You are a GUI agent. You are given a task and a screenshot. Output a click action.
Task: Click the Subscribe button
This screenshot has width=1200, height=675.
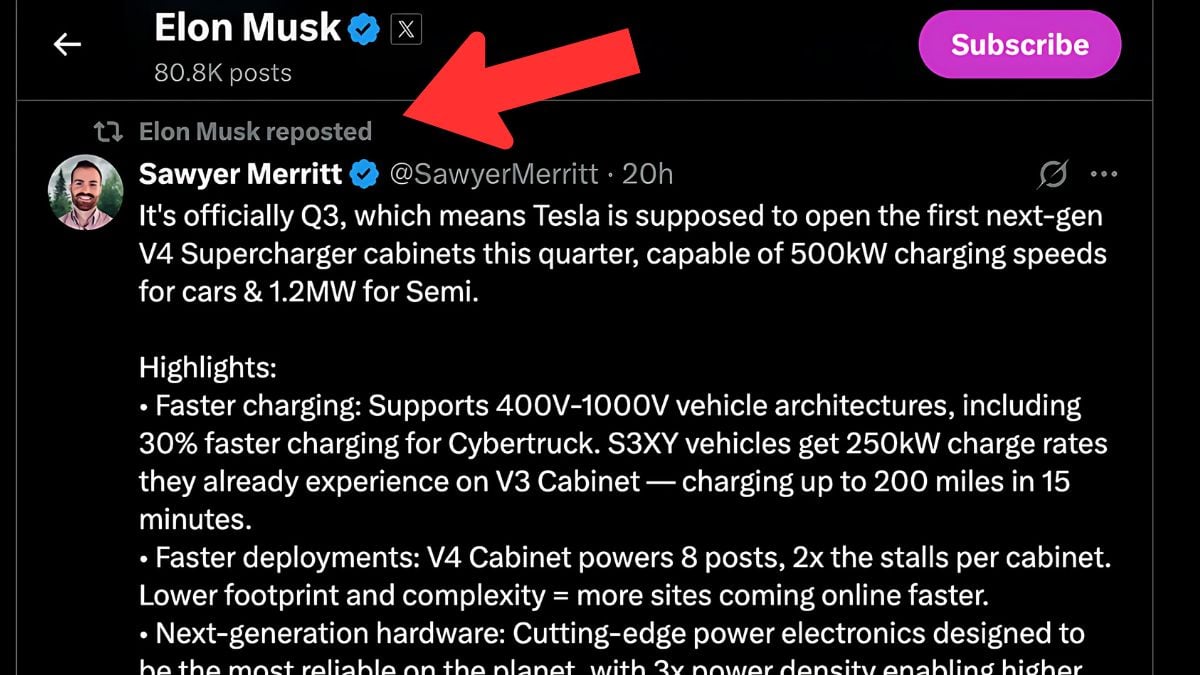[x=1019, y=44]
